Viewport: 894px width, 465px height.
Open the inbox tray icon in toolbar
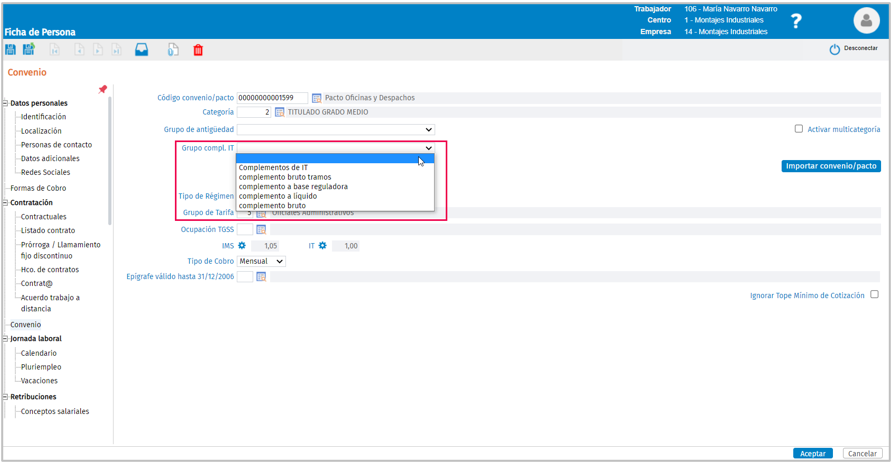[142, 50]
